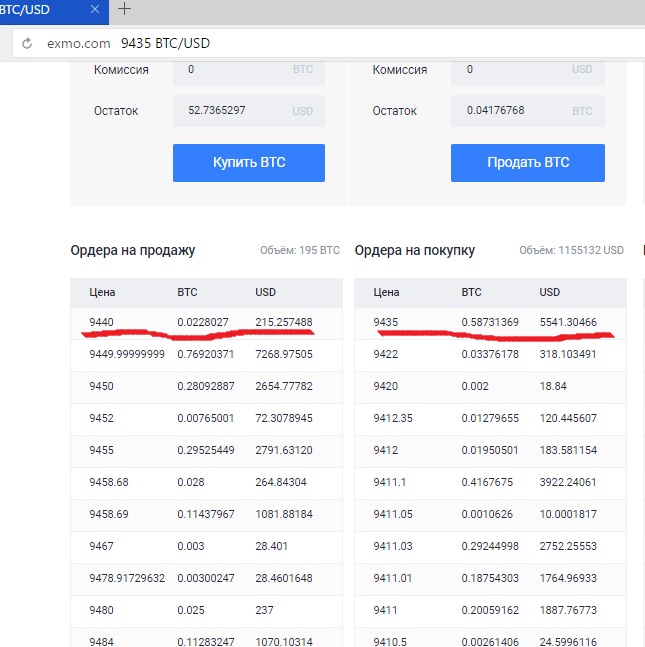Select sell order priced 9449.99999999
Image resolution: width=645 pixels, height=647 pixels.
click(x=206, y=355)
